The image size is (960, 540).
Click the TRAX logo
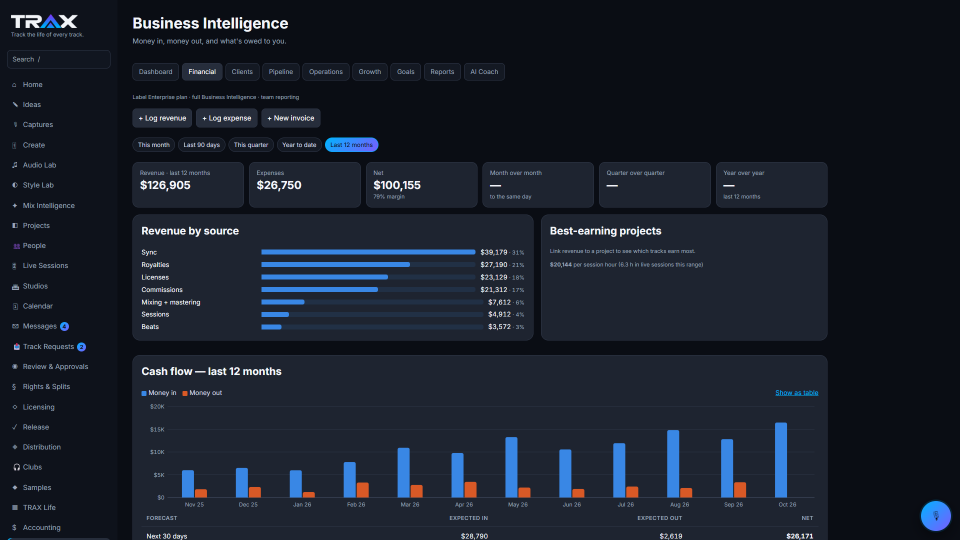point(44,21)
